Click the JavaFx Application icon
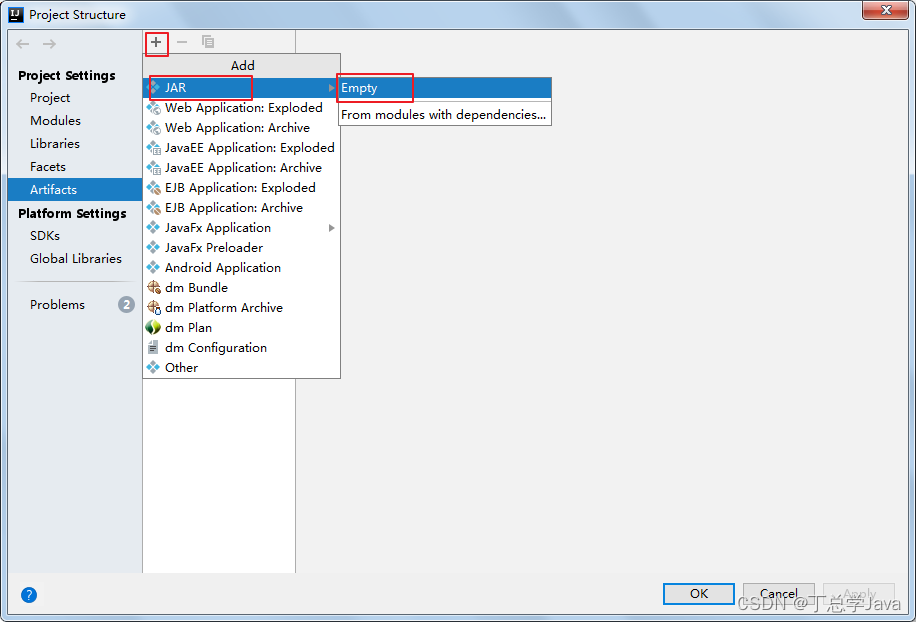This screenshot has width=916, height=622. [153, 227]
